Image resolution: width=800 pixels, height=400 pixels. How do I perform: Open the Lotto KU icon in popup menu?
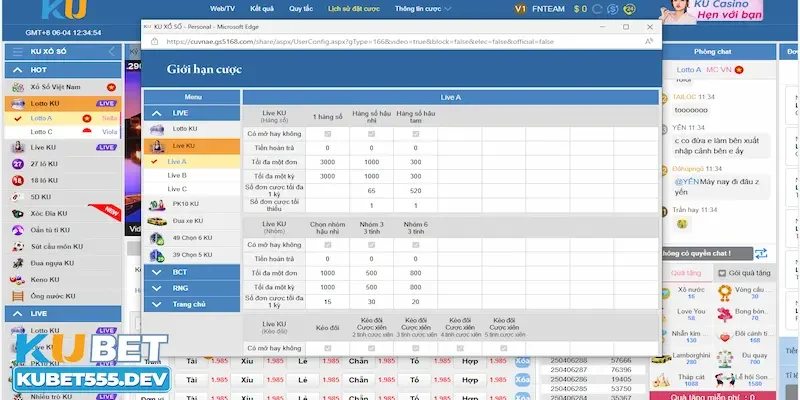(157, 129)
